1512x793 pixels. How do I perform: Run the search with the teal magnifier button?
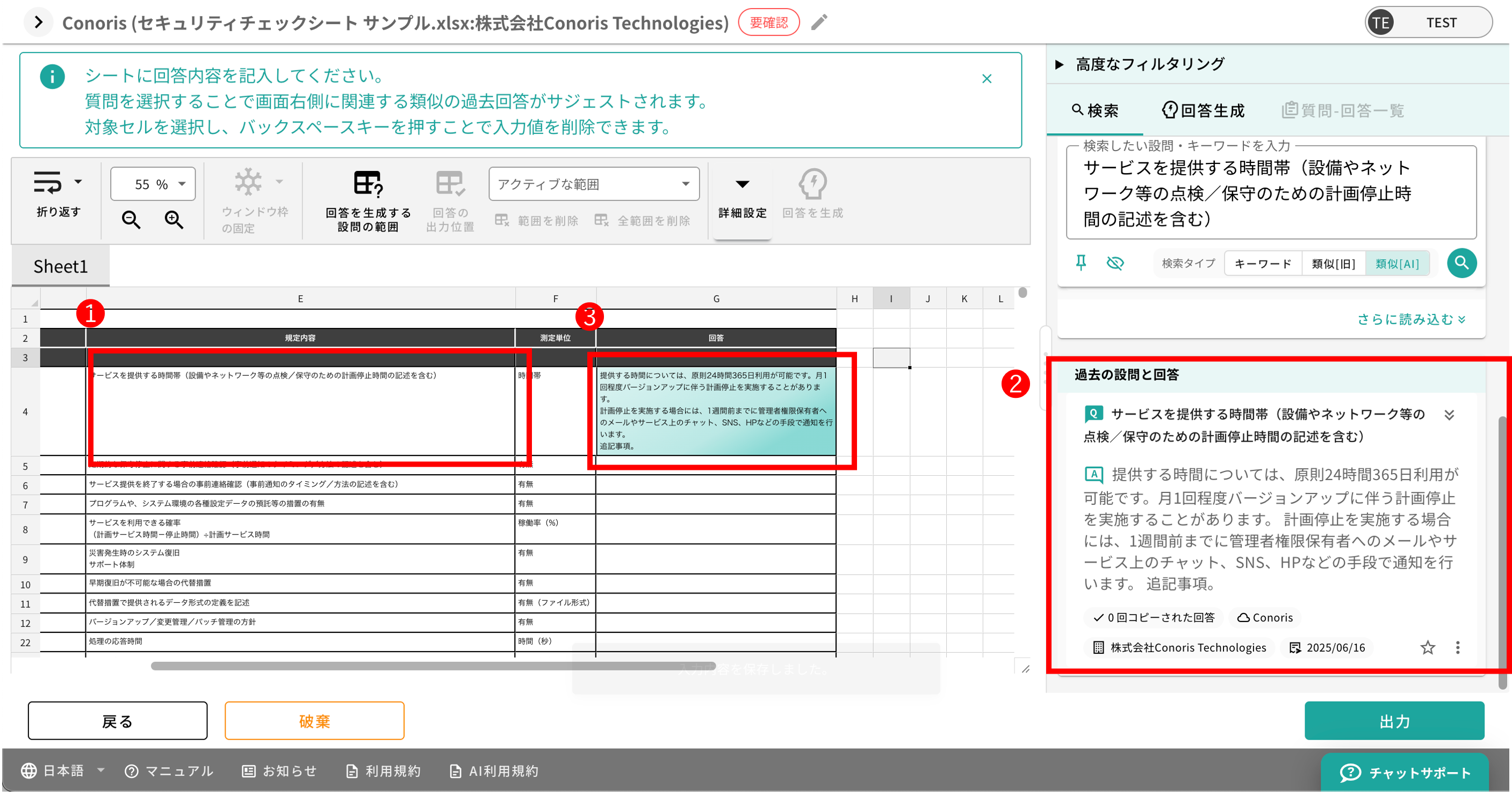(x=1461, y=263)
